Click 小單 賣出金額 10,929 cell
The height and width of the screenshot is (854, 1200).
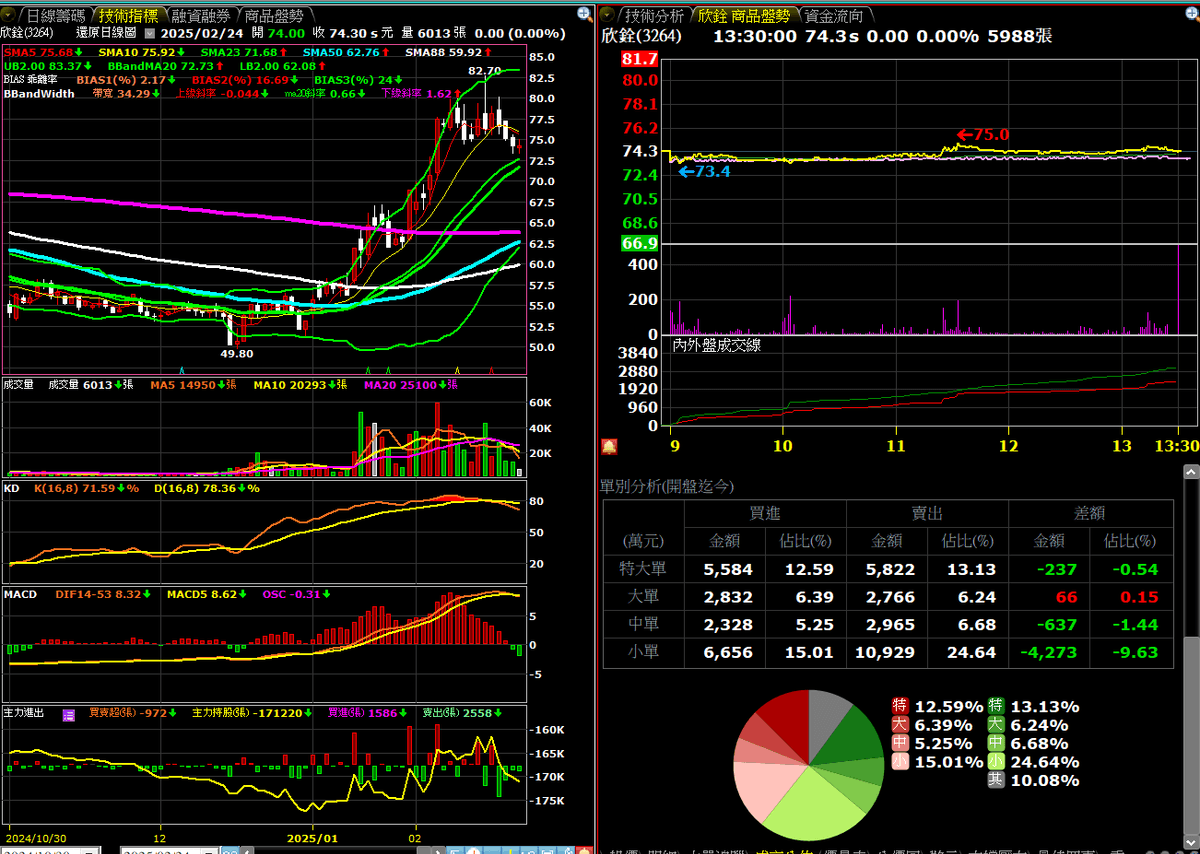click(885, 652)
